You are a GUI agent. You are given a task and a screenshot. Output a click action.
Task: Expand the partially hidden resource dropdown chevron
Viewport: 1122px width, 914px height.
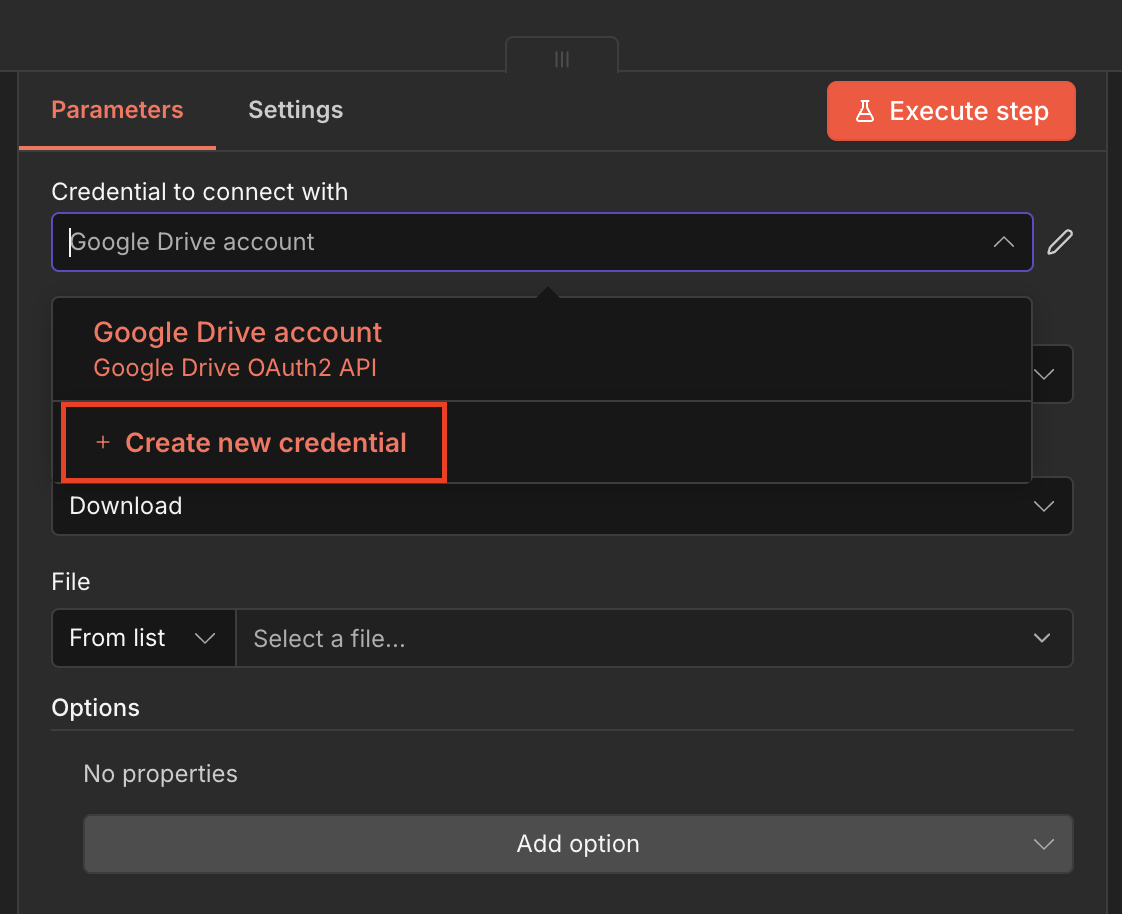(x=1044, y=374)
